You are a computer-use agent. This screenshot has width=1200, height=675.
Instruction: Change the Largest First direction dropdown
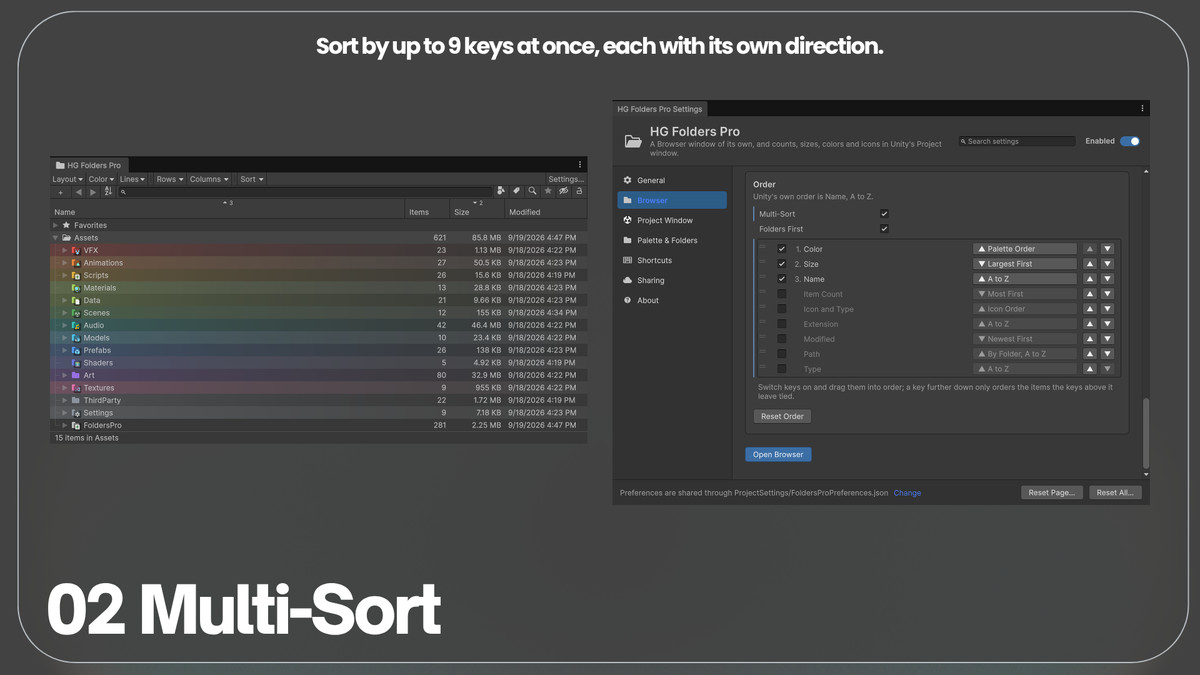click(1025, 264)
